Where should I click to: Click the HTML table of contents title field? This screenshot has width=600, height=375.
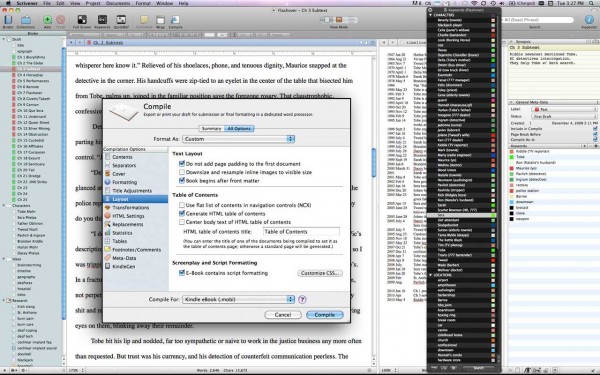click(x=301, y=232)
